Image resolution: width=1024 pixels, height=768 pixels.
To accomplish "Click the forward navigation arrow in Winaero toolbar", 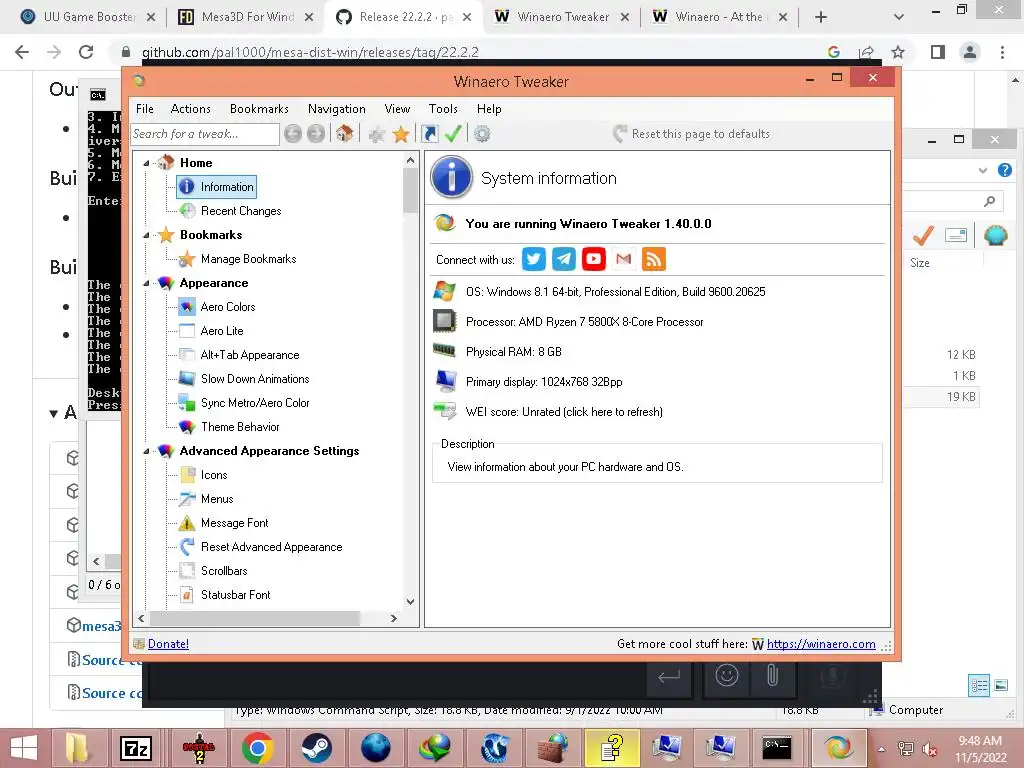I will click(316, 134).
